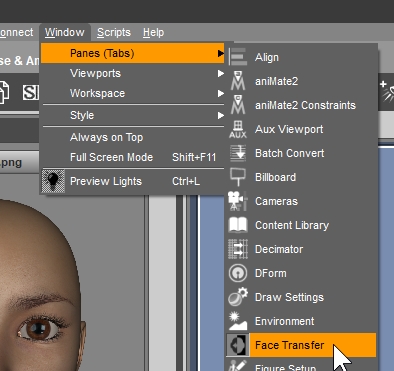Open the Cameras pane
This screenshot has height=371, width=394.
point(302,201)
